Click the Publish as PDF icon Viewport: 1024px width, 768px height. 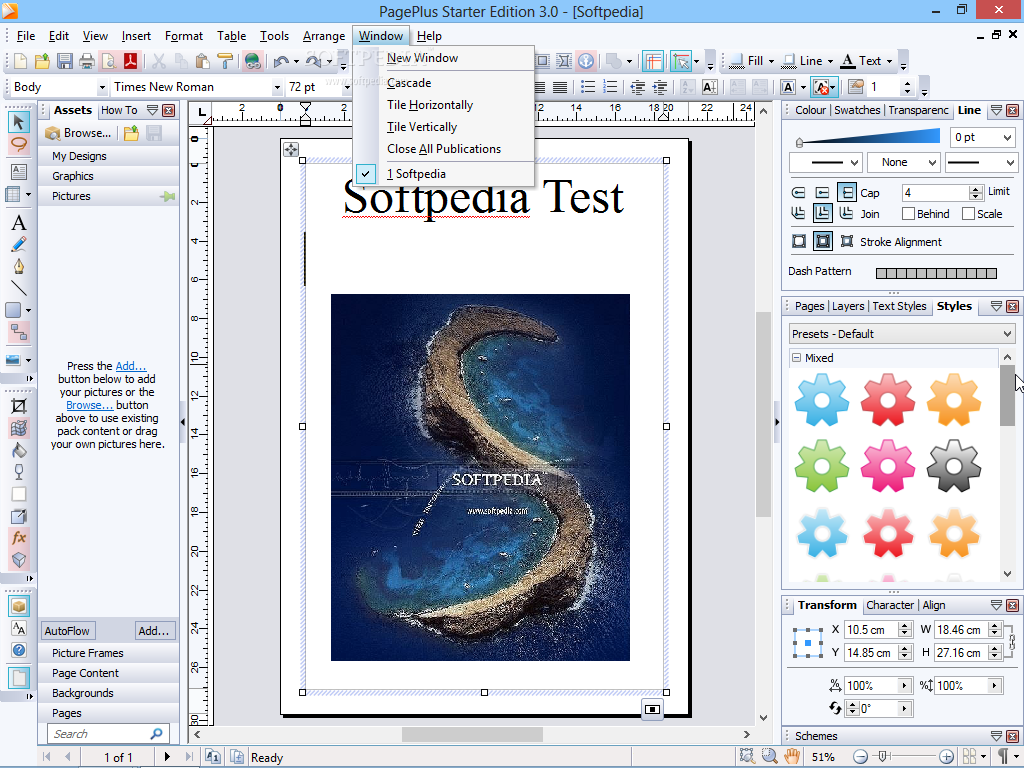[x=130, y=61]
